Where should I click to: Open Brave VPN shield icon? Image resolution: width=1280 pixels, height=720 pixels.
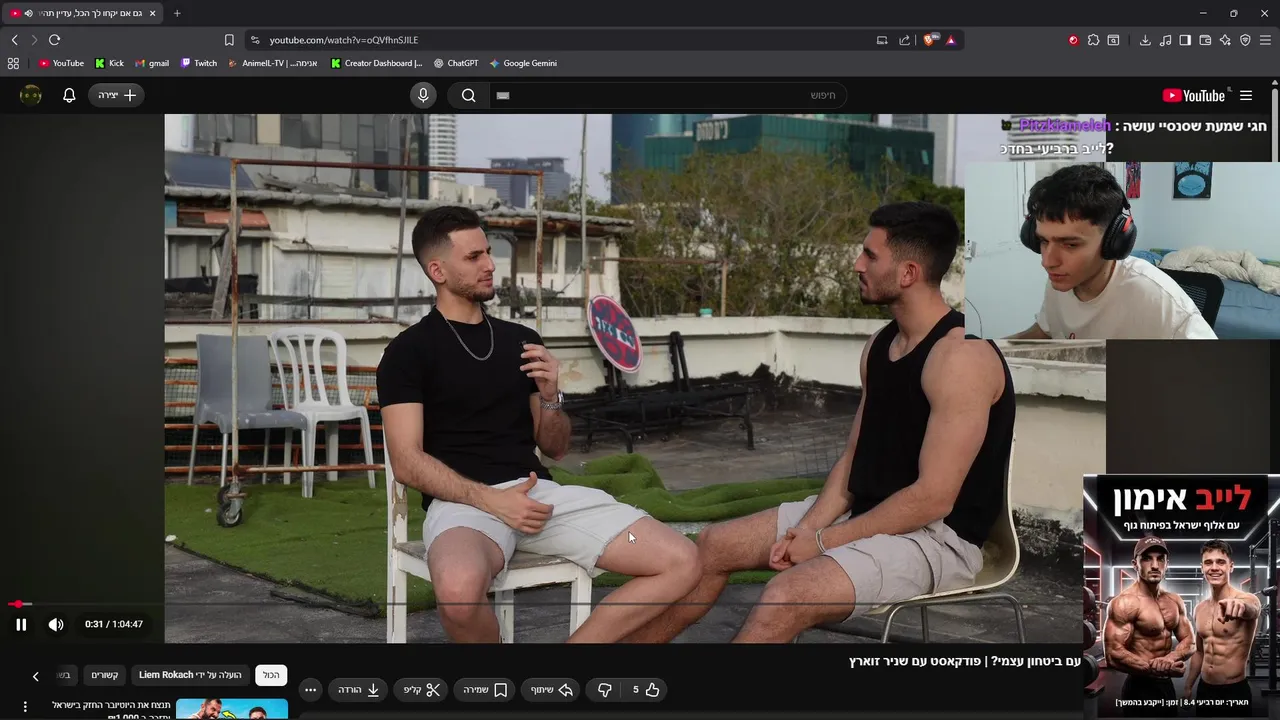[x=1245, y=40]
